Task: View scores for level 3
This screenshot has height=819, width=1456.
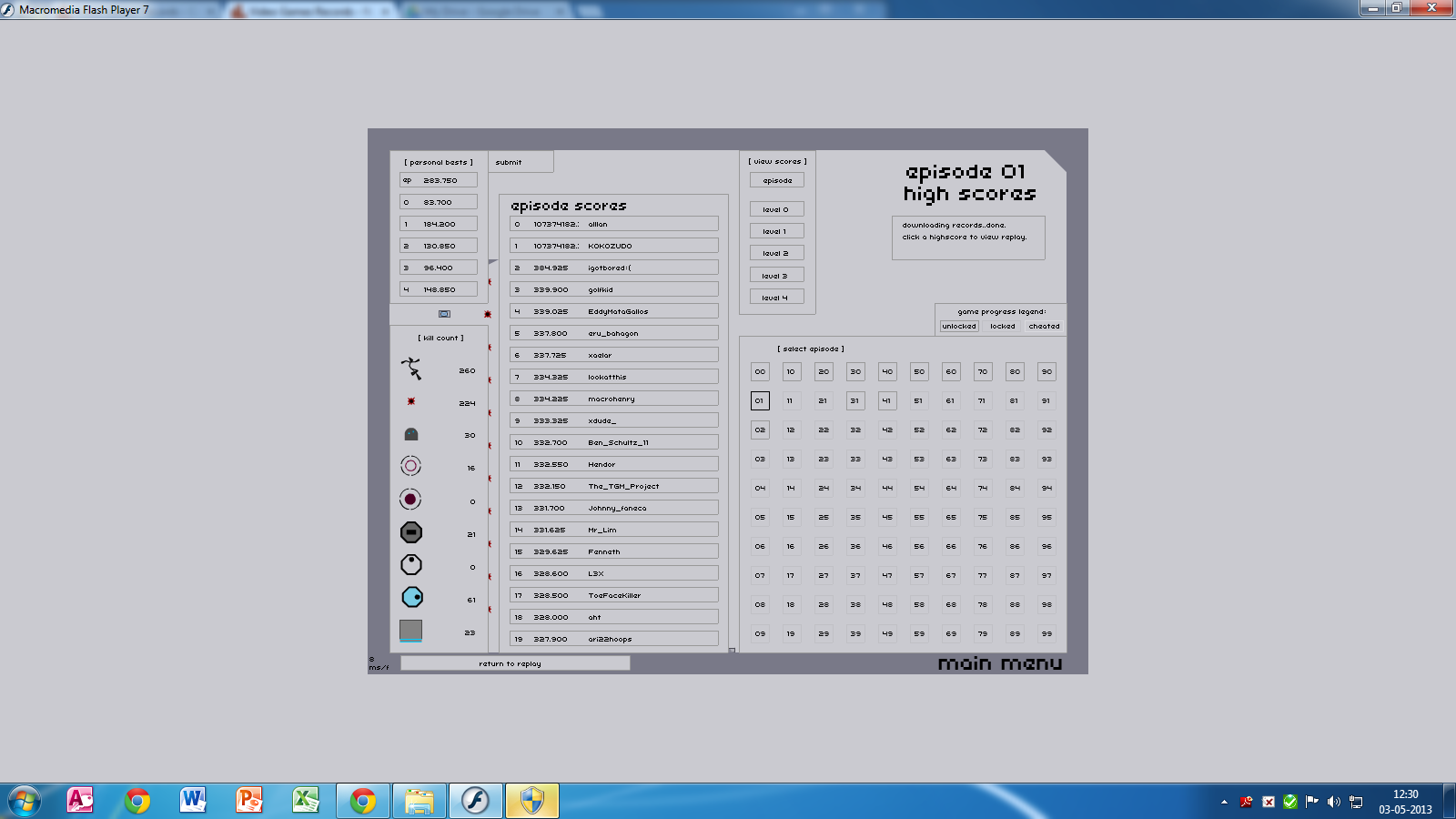Action: click(x=776, y=276)
